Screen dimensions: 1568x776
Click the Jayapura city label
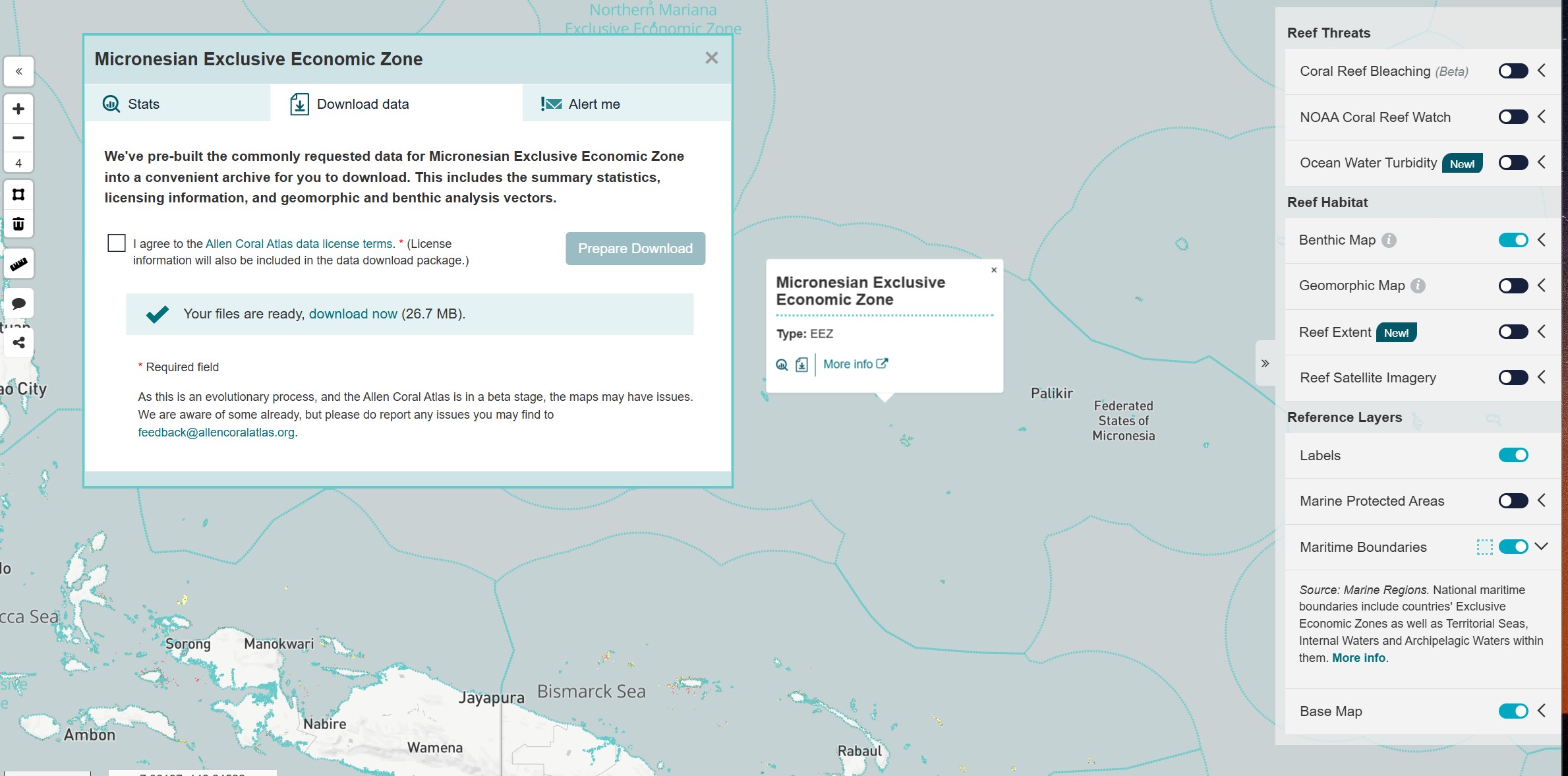(x=492, y=698)
